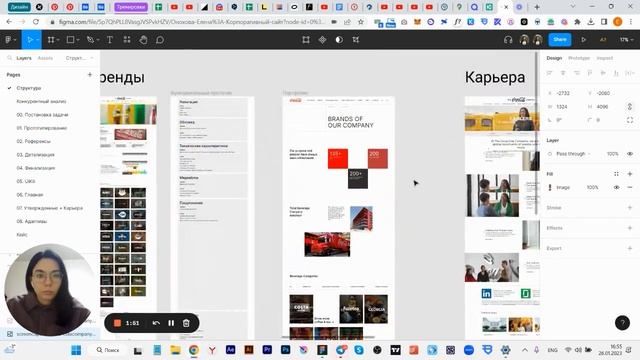Screen dimensions: 640x360
Task: Toggle layer visibility eye in Layer section
Action: click(x=630, y=154)
